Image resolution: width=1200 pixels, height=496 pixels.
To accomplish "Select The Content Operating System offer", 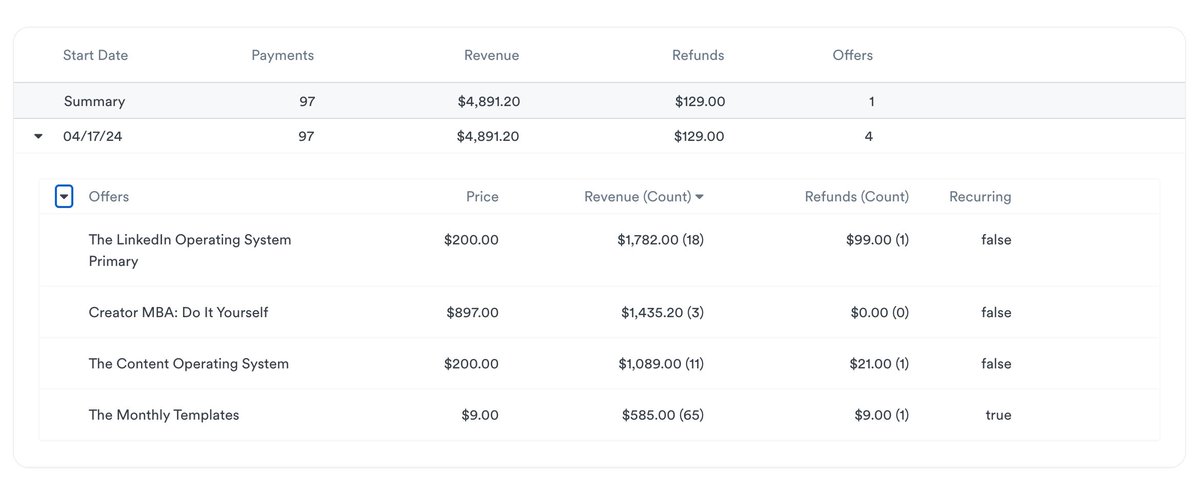I will (188, 364).
